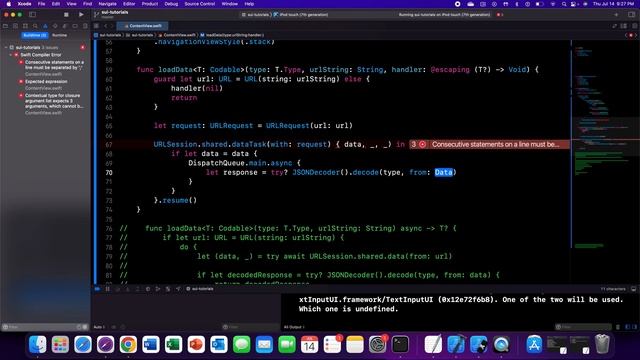Viewport: 640px width, 360px height.
Task: Open the Find navigator magnifier icon
Action: tap(35, 26)
